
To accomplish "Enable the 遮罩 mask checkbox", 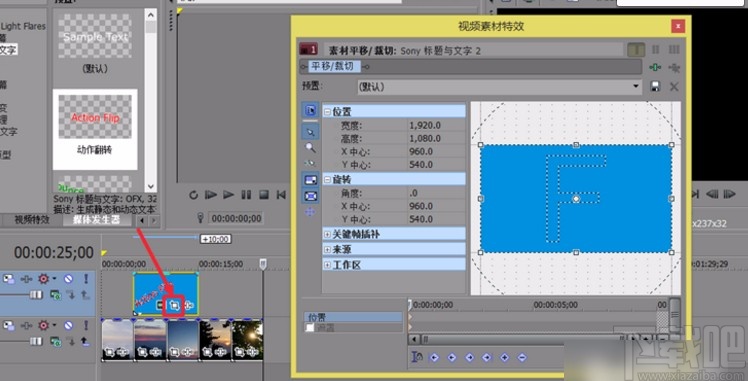I will [x=310, y=328].
